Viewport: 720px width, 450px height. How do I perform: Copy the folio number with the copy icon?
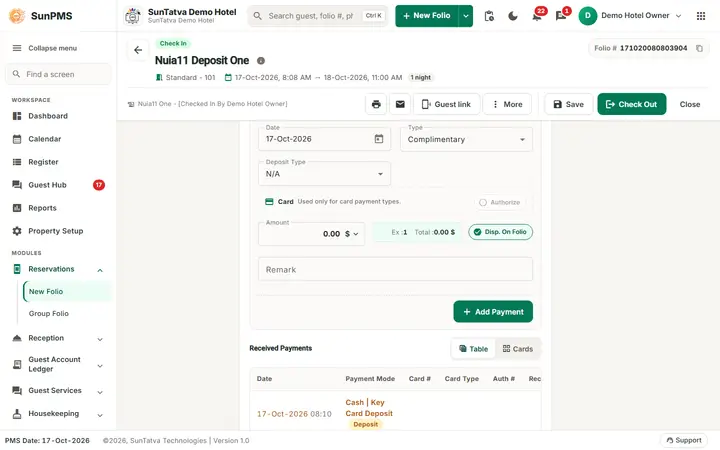[x=699, y=48]
